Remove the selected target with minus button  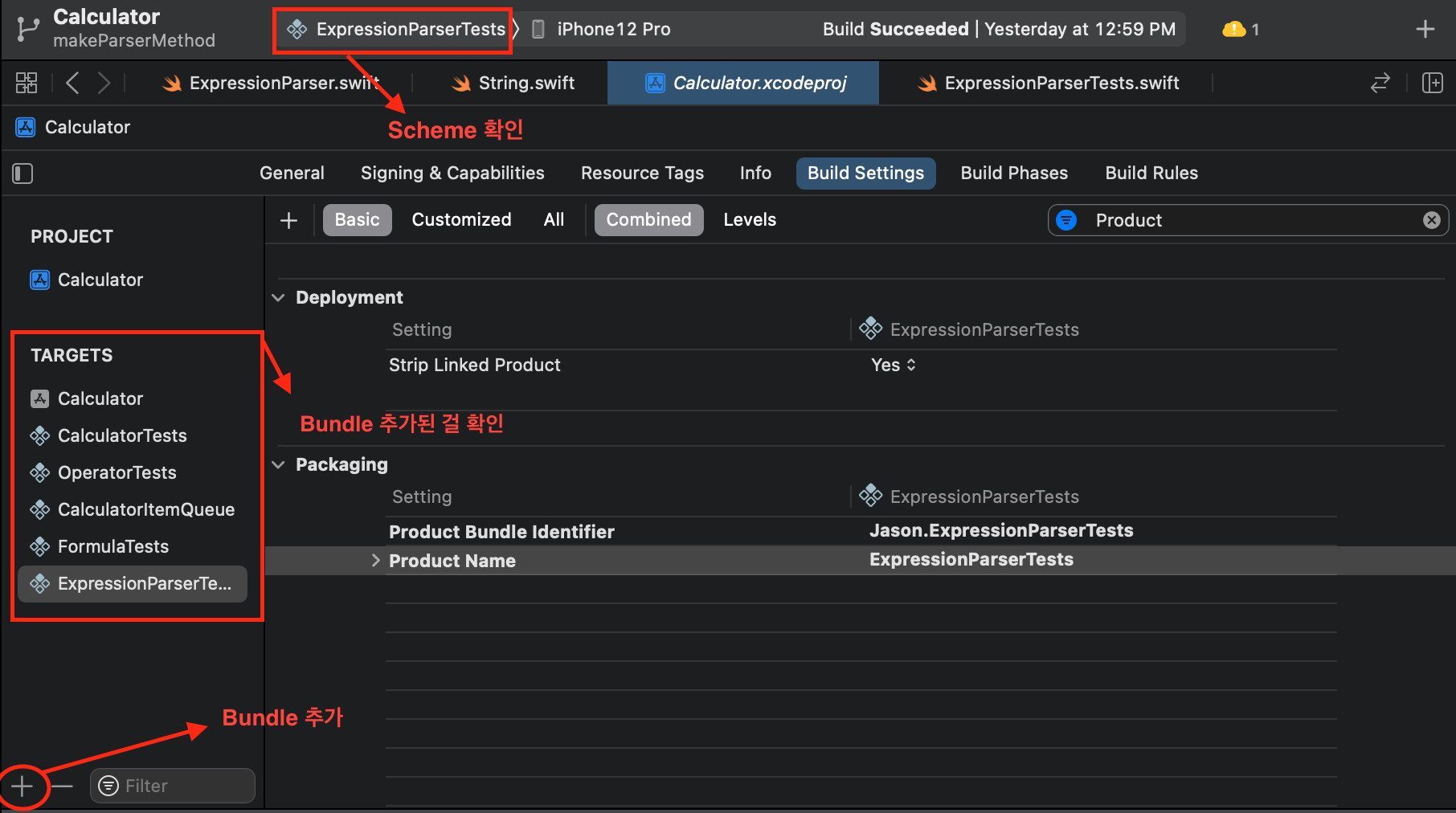pos(63,786)
